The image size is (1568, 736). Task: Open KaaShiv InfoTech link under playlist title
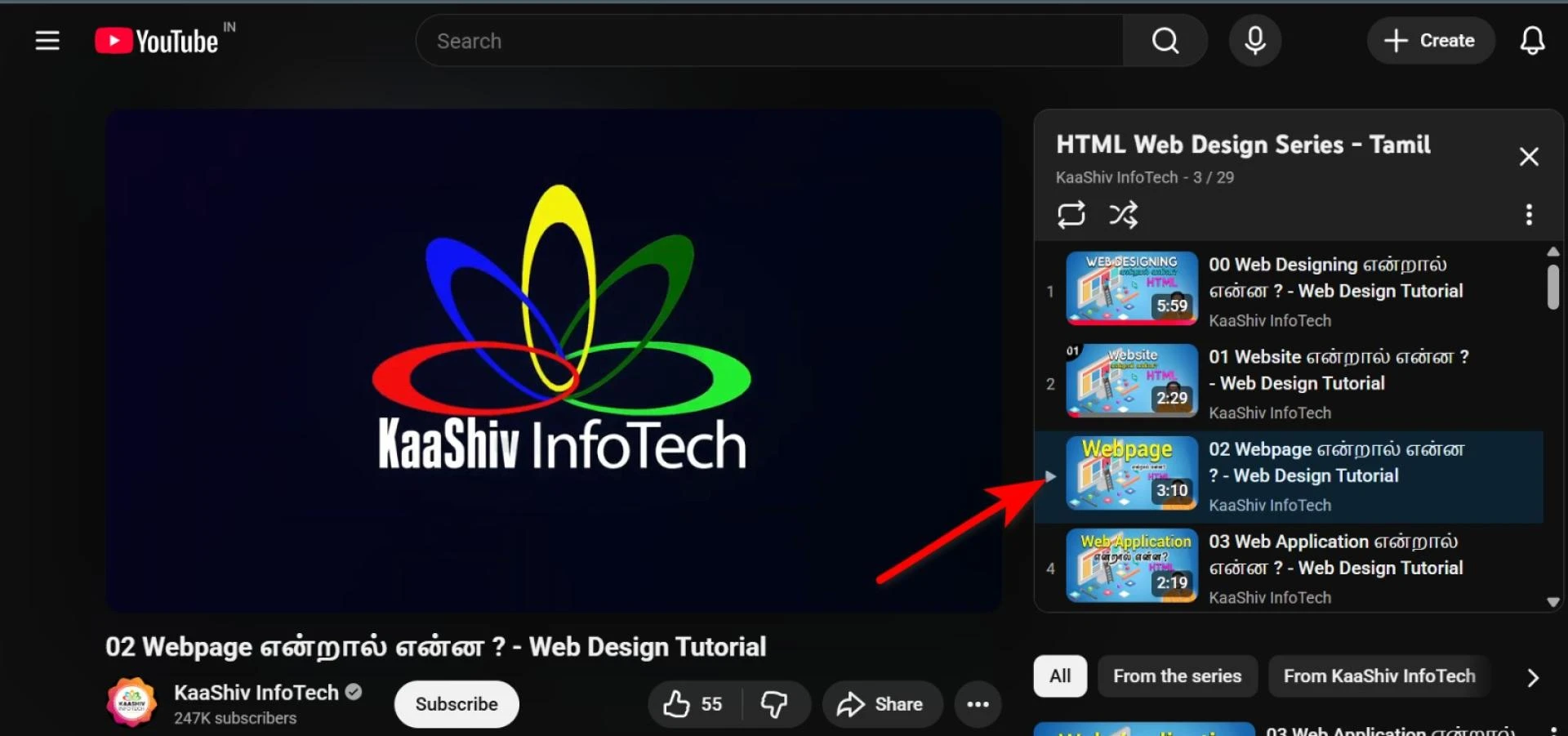click(1116, 177)
